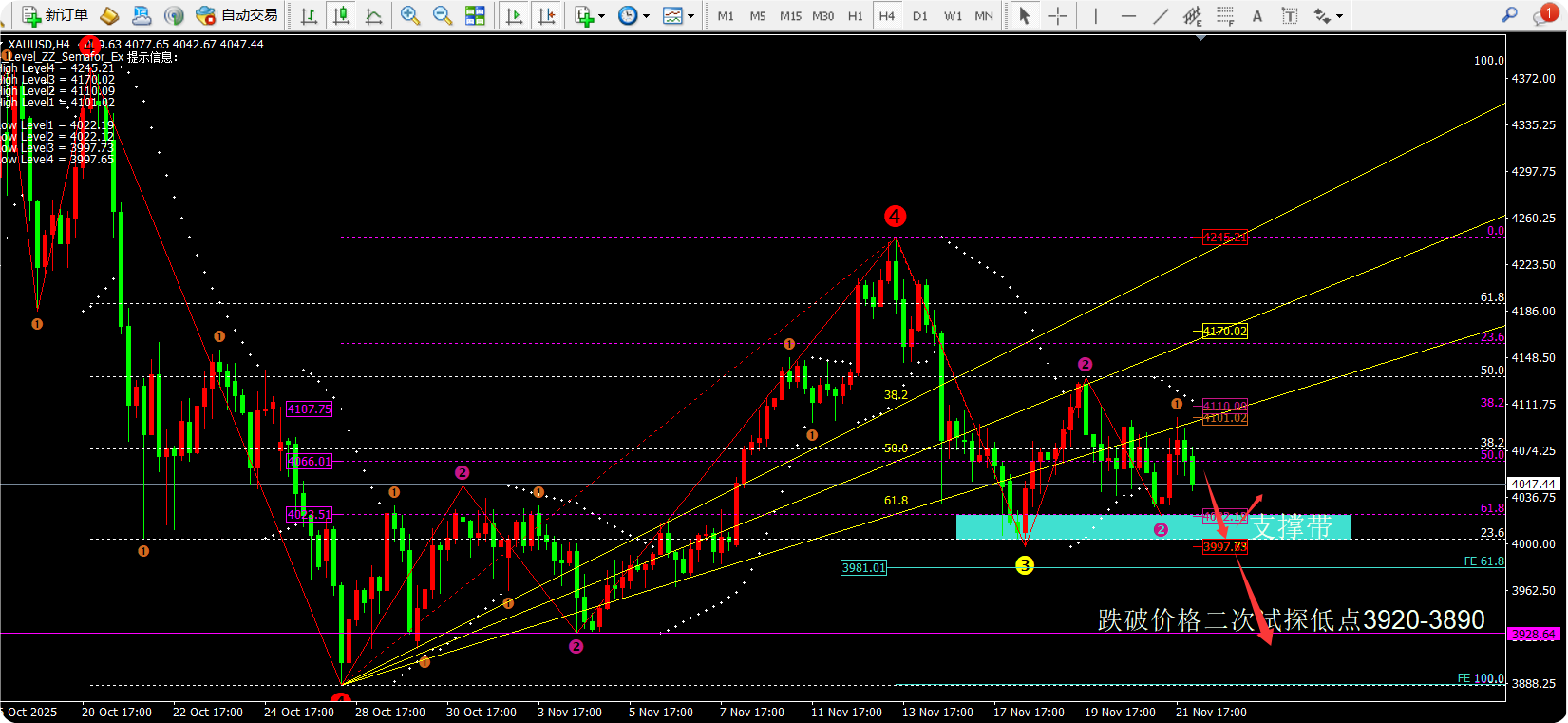
Task: Click the clock Periods icon
Action: (x=628, y=15)
